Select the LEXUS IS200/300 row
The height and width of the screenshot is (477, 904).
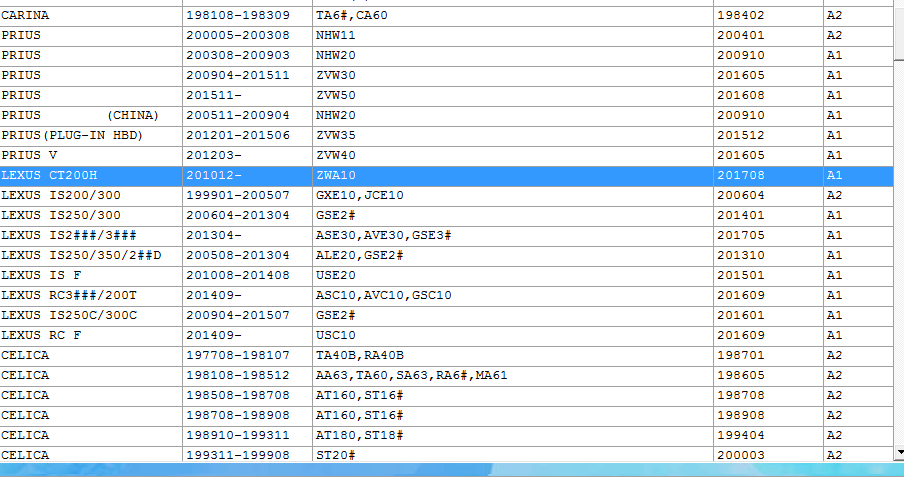[x=447, y=196]
